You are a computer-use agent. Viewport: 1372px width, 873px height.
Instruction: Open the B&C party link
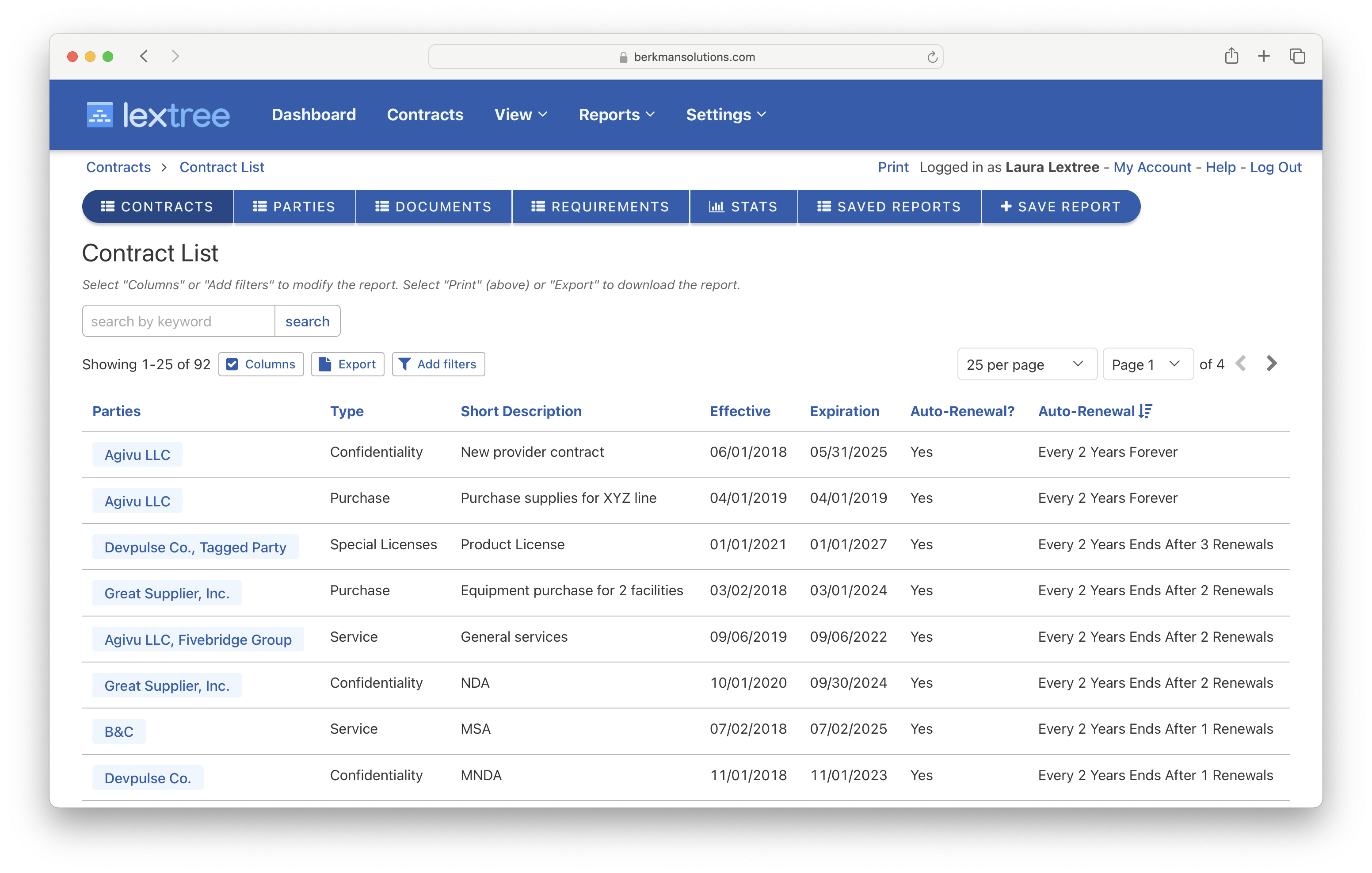pyautogui.click(x=119, y=731)
